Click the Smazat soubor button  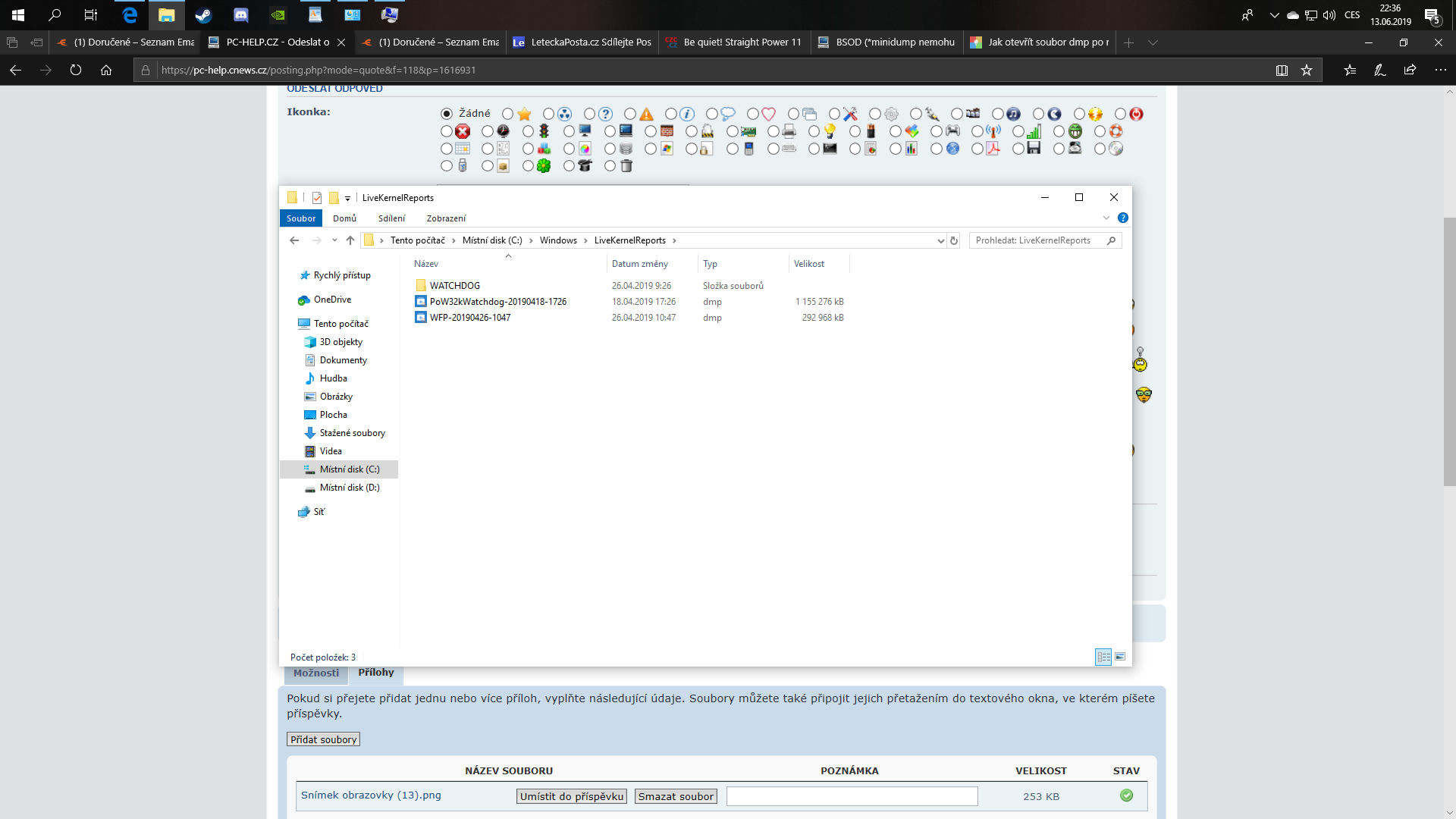(x=676, y=796)
